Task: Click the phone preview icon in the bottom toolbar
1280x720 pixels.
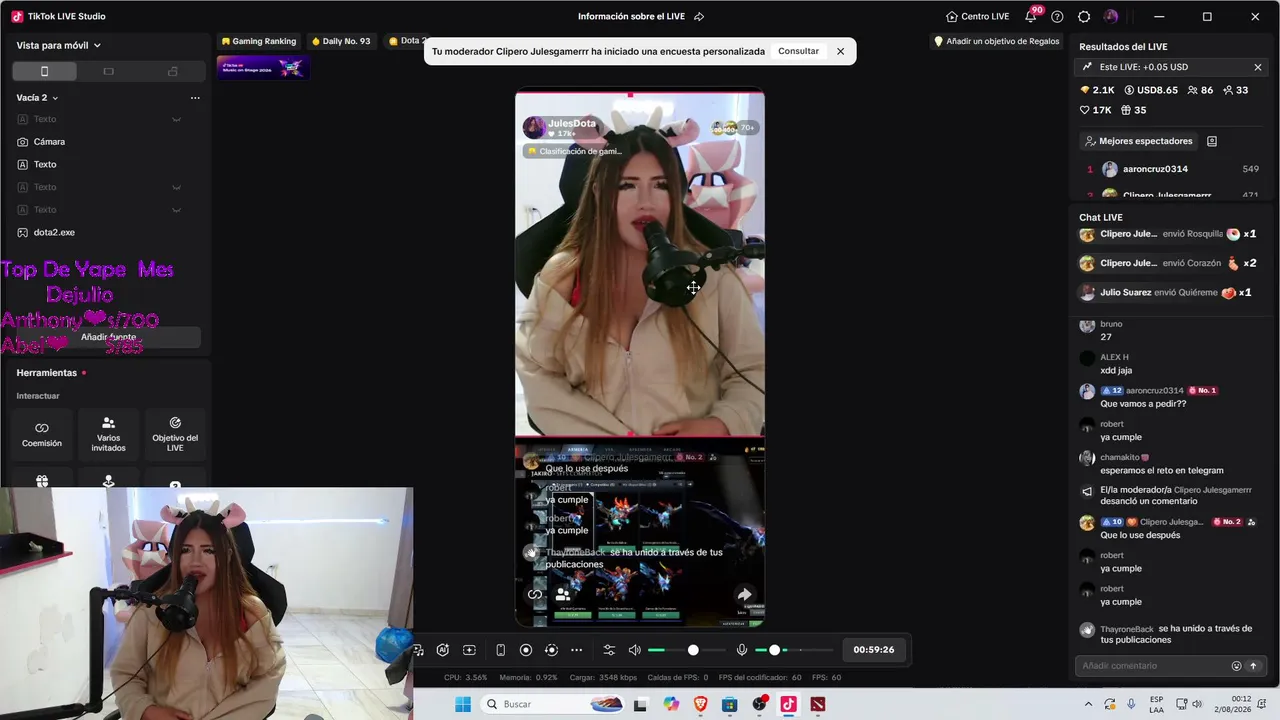Action: pyautogui.click(x=500, y=650)
